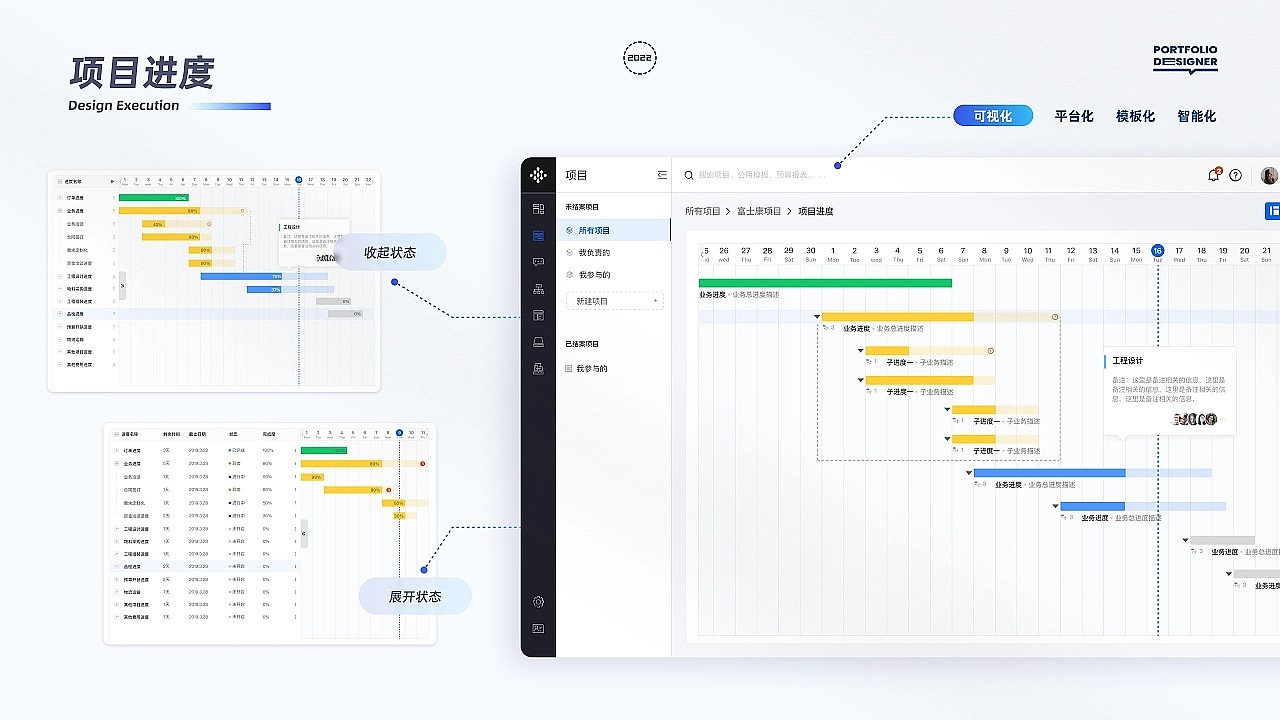Viewport: 1280px width, 720px height.
Task: Click the left arrow of the Gantt date header
Action: pos(702,256)
